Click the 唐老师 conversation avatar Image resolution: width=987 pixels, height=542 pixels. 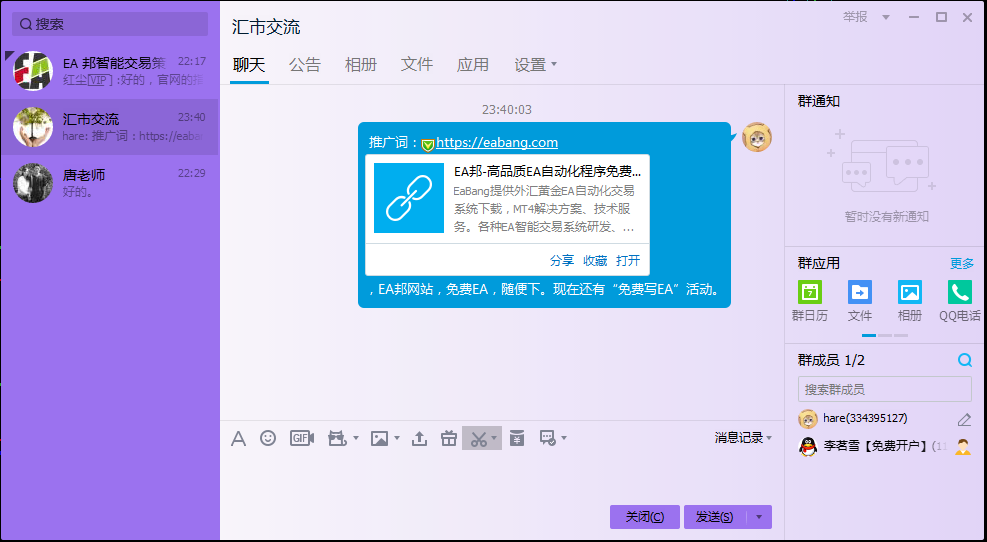tap(33, 183)
